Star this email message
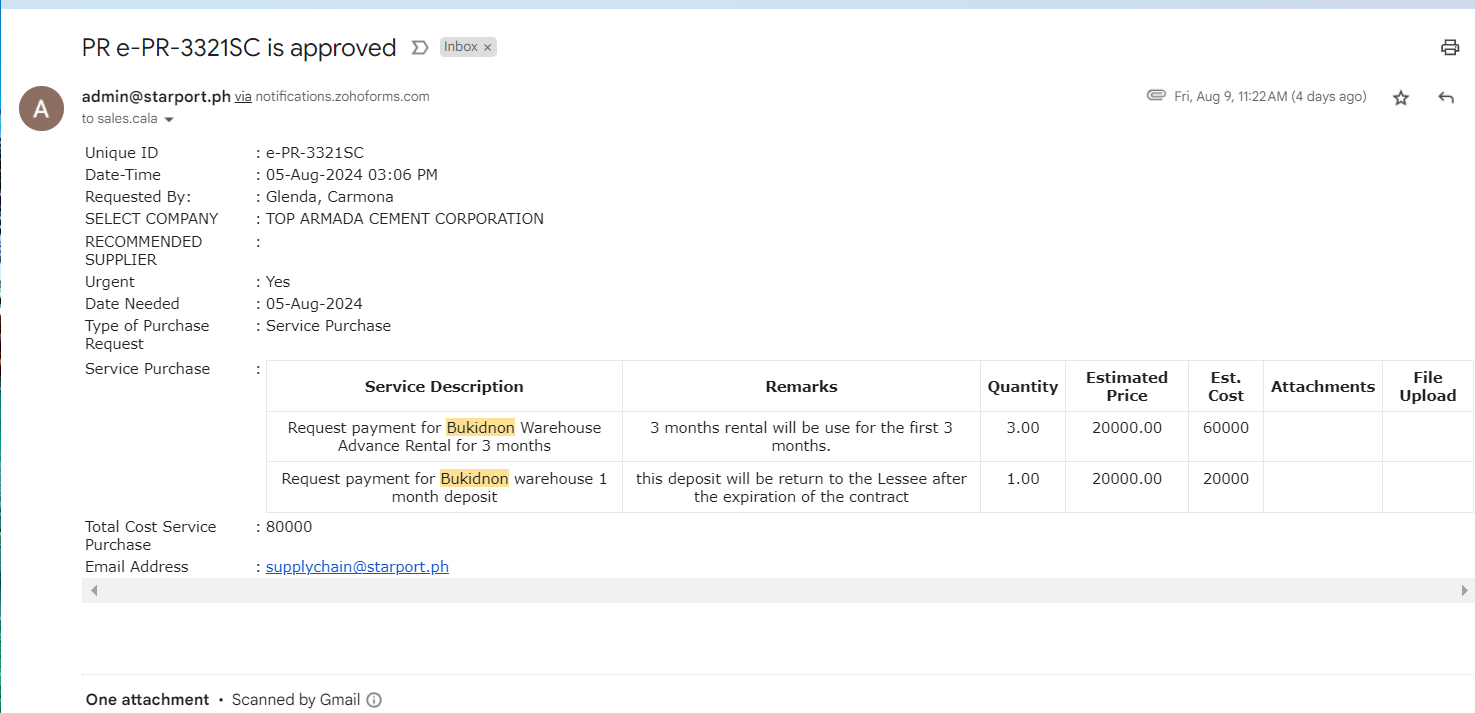Viewport: 1475px width, 713px height. click(x=1401, y=97)
